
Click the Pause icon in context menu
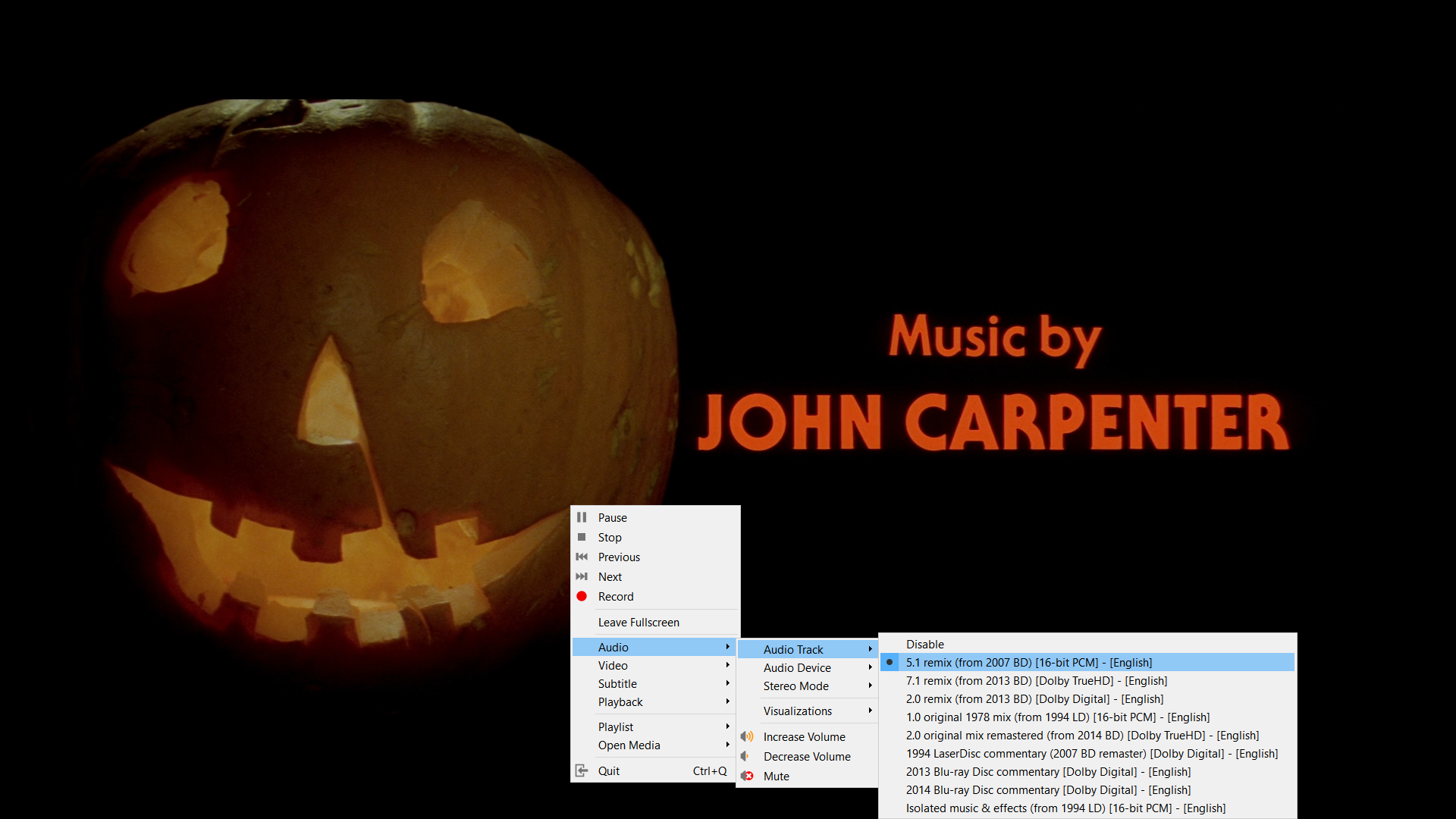[x=582, y=517]
